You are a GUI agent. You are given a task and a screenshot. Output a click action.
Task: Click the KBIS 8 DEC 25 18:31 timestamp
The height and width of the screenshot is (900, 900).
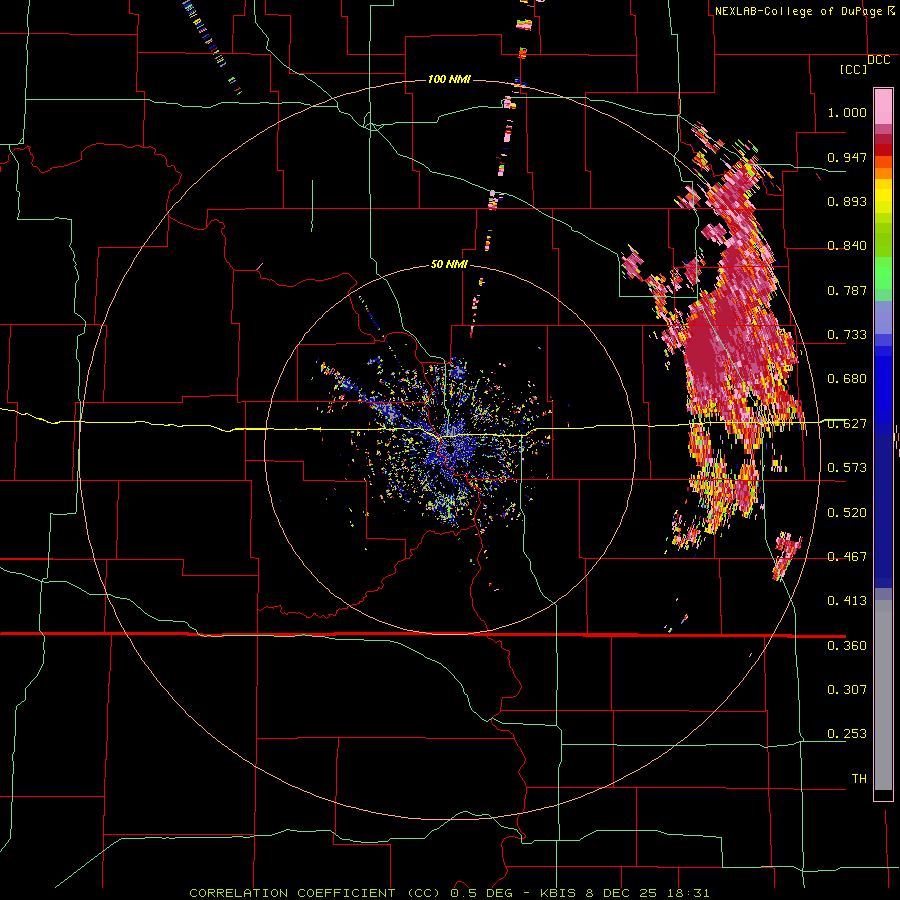coord(624,893)
